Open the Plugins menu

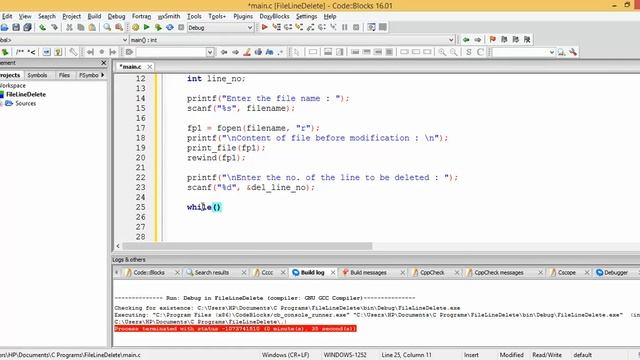(243, 16)
